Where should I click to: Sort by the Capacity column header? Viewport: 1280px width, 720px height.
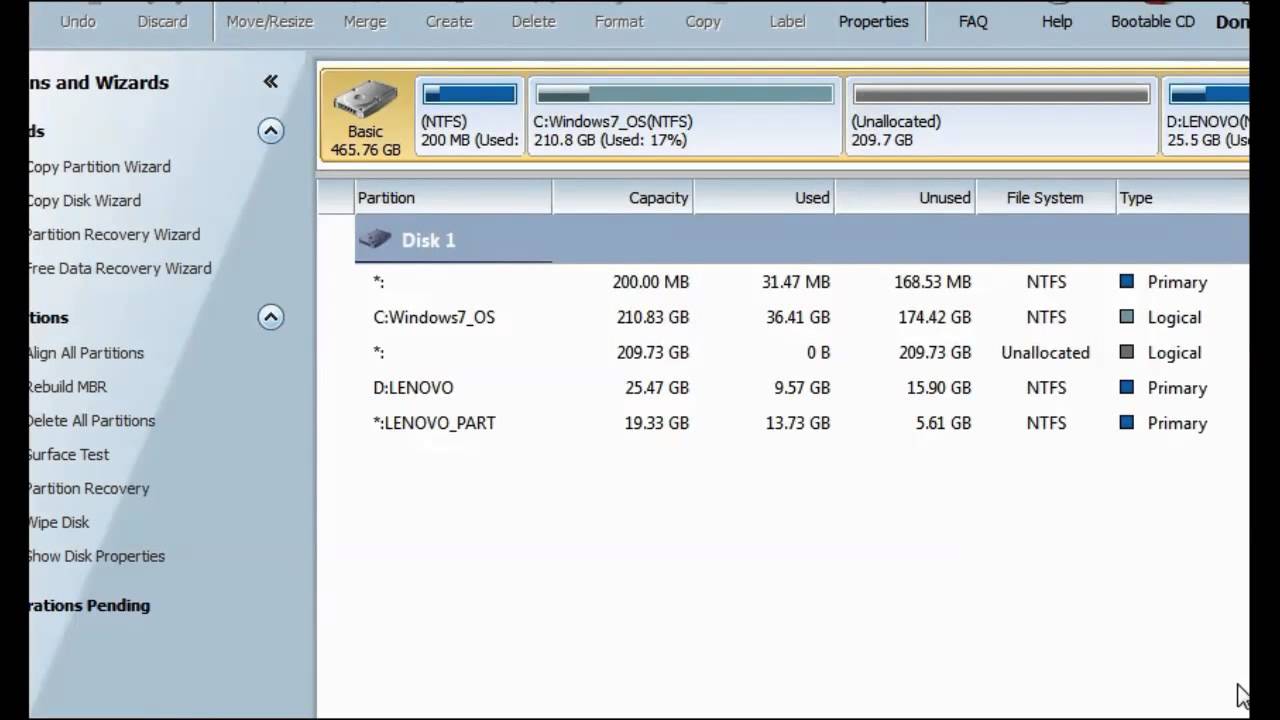657,198
